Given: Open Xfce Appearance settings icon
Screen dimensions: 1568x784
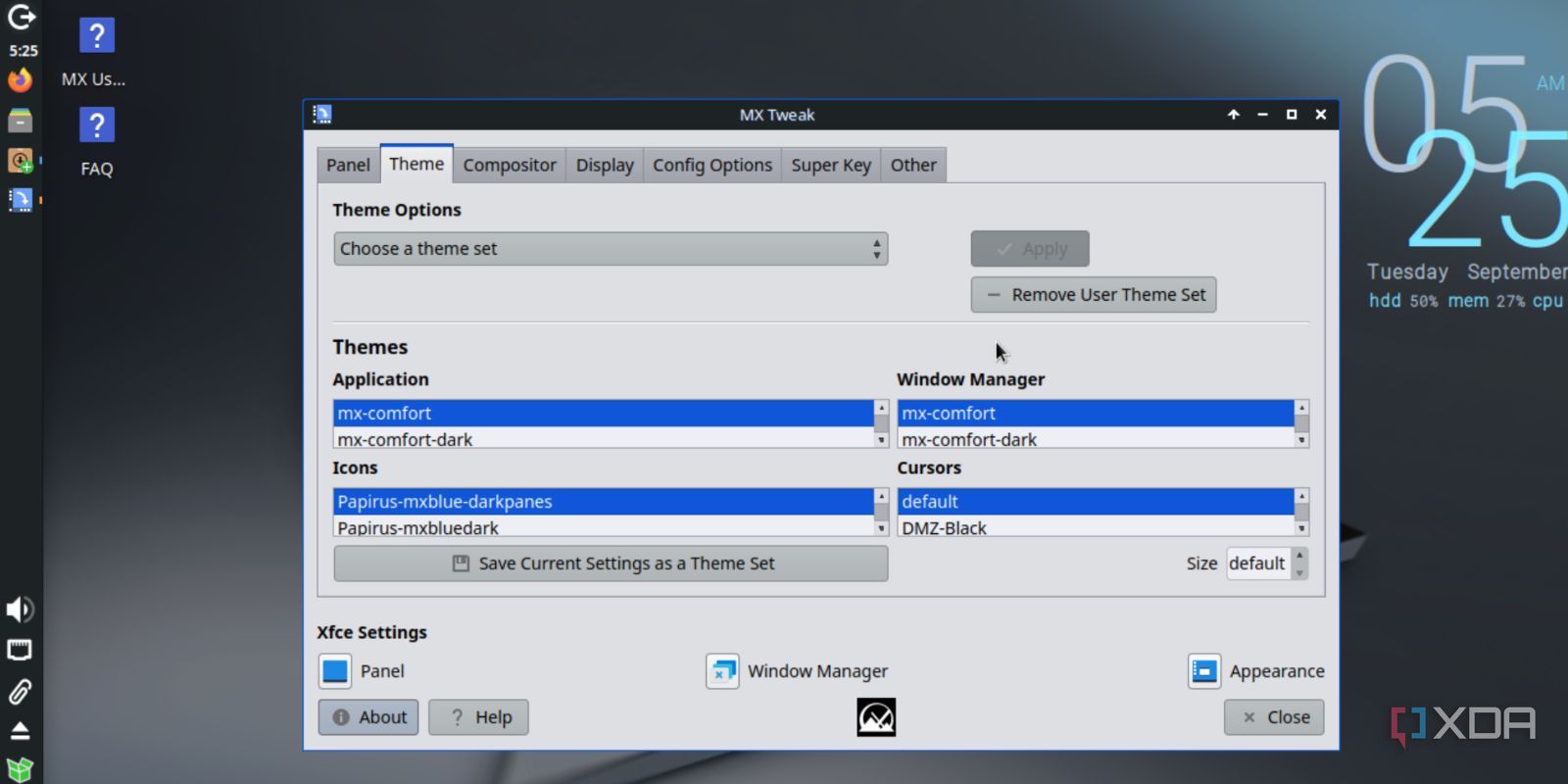Looking at the screenshot, I should click(x=1204, y=671).
